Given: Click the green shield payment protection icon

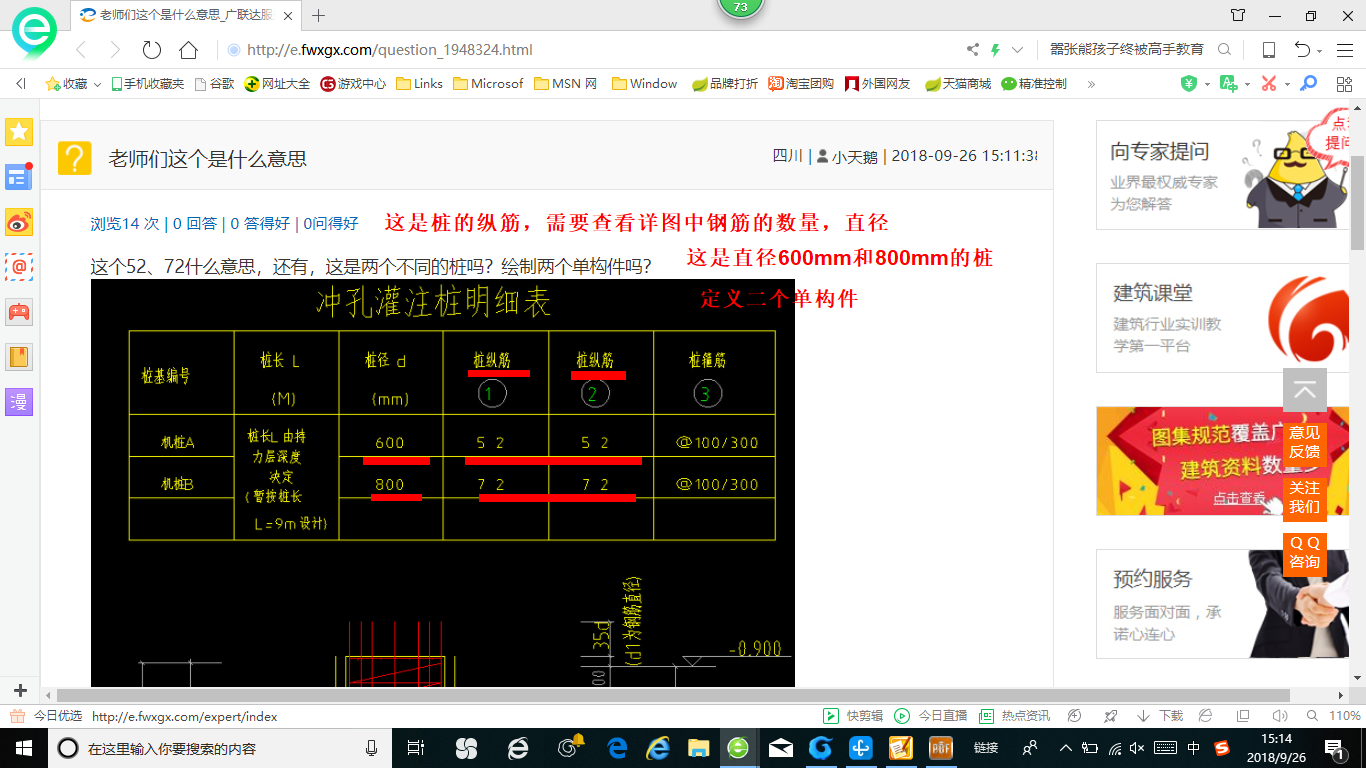Looking at the screenshot, I should (x=1188, y=84).
